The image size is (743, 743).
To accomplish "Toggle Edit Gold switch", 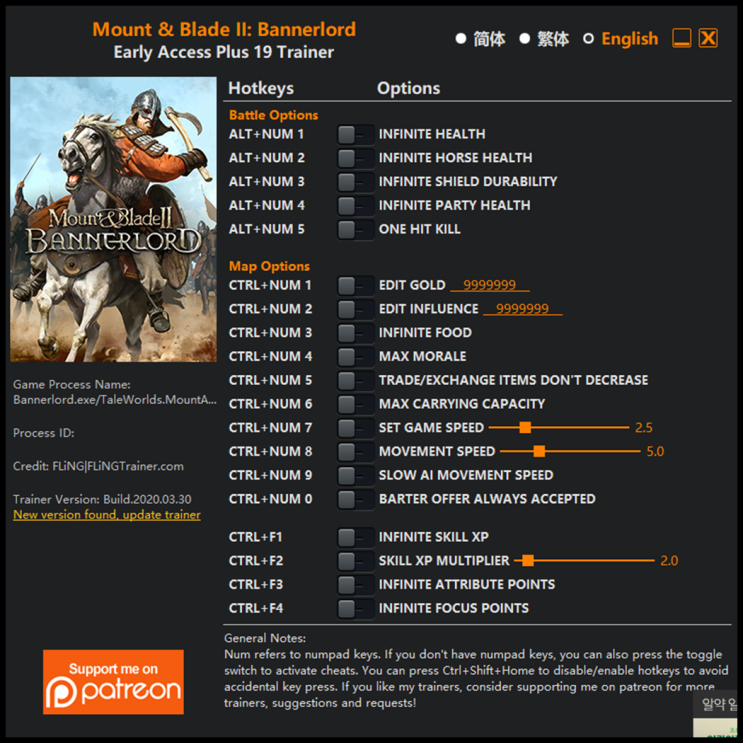I will point(355,286).
